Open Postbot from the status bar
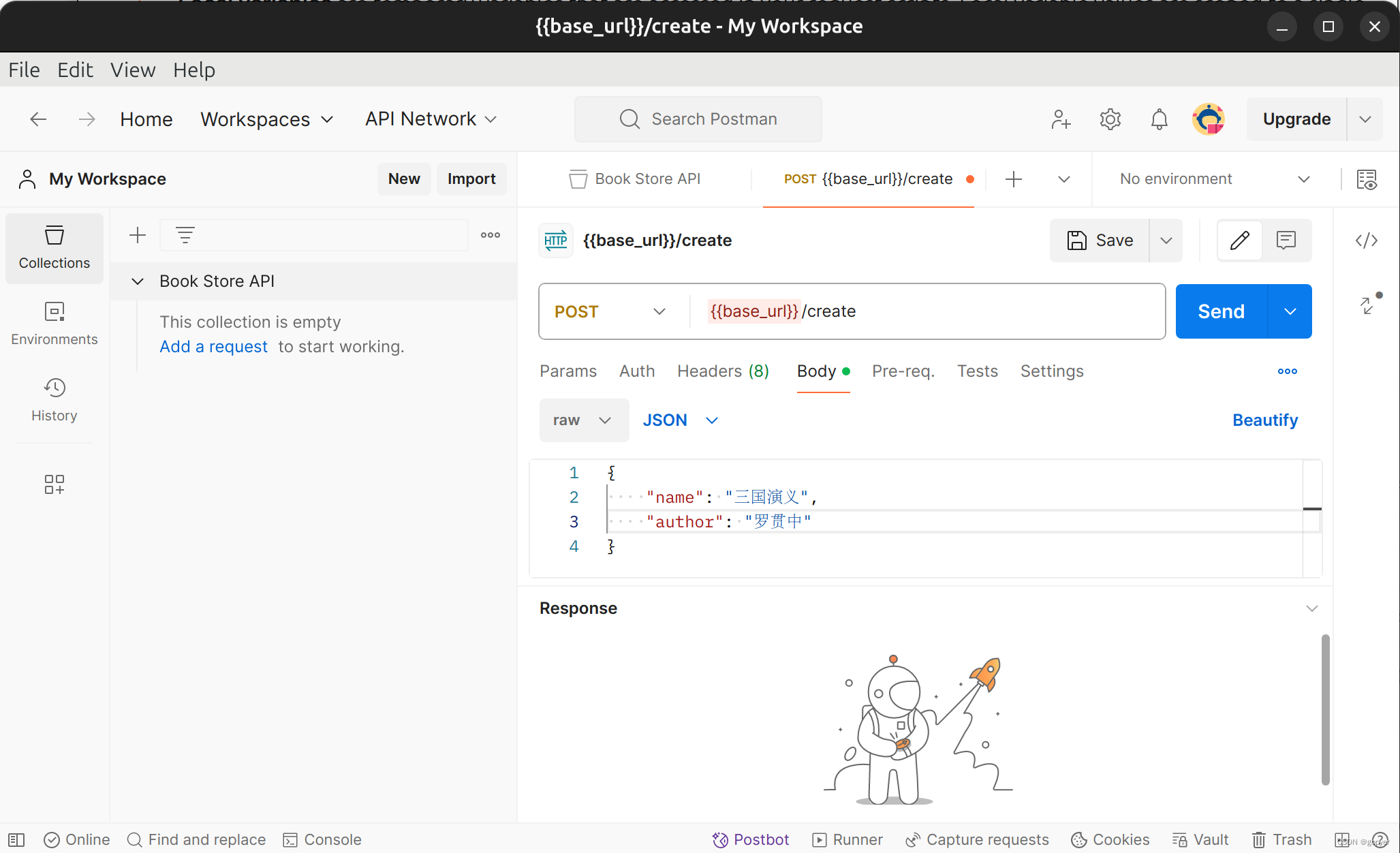 click(x=750, y=839)
